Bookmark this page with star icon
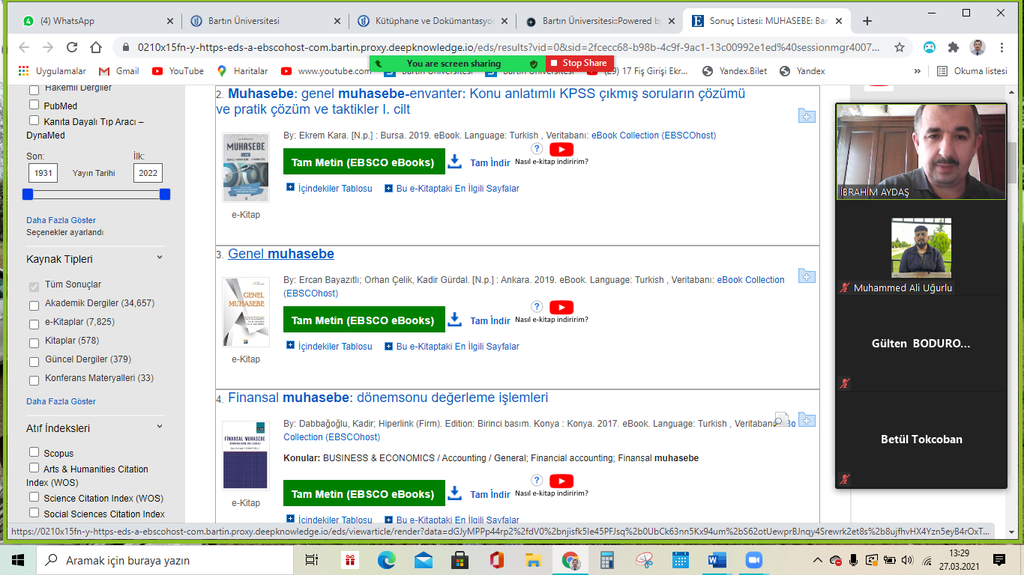 [900, 47]
